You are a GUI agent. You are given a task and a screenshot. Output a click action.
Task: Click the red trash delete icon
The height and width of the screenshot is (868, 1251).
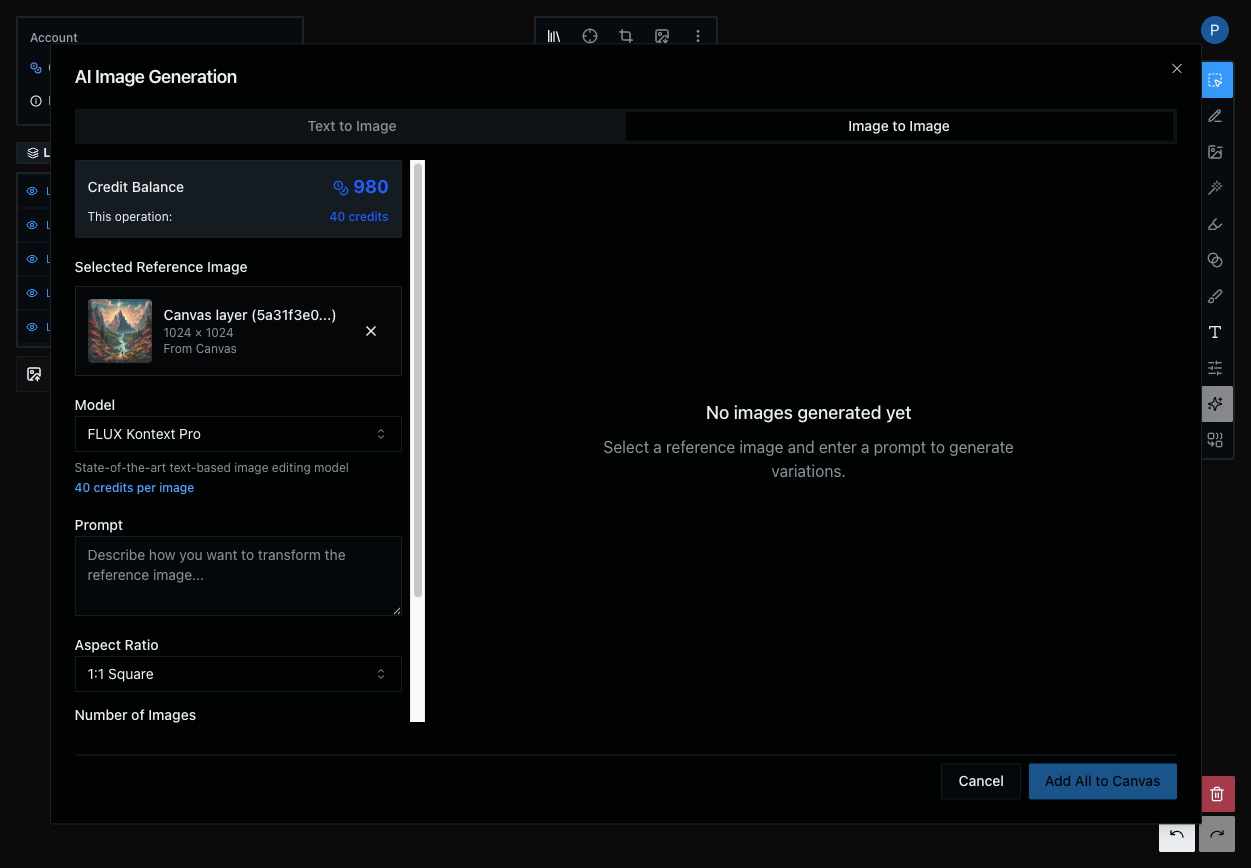(x=1217, y=794)
